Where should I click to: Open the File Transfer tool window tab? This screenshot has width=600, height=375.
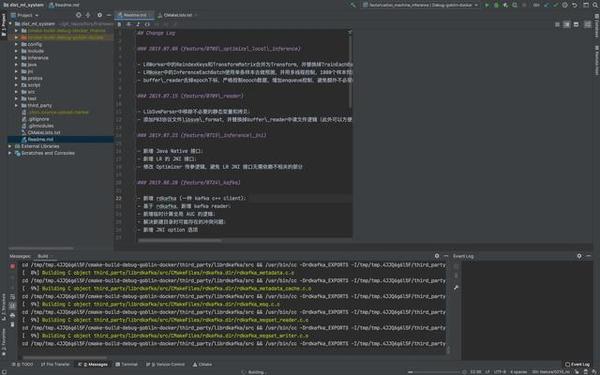[x=55, y=364]
